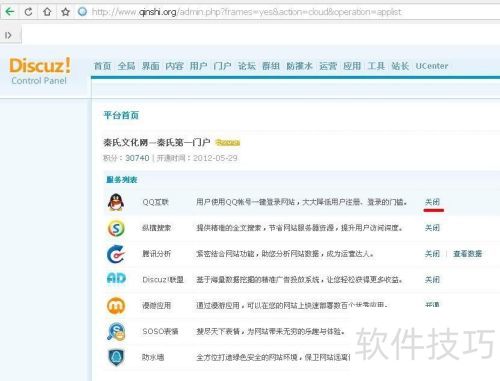Open the 群组 menu
The image size is (500, 381).
[x=271, y=66]
